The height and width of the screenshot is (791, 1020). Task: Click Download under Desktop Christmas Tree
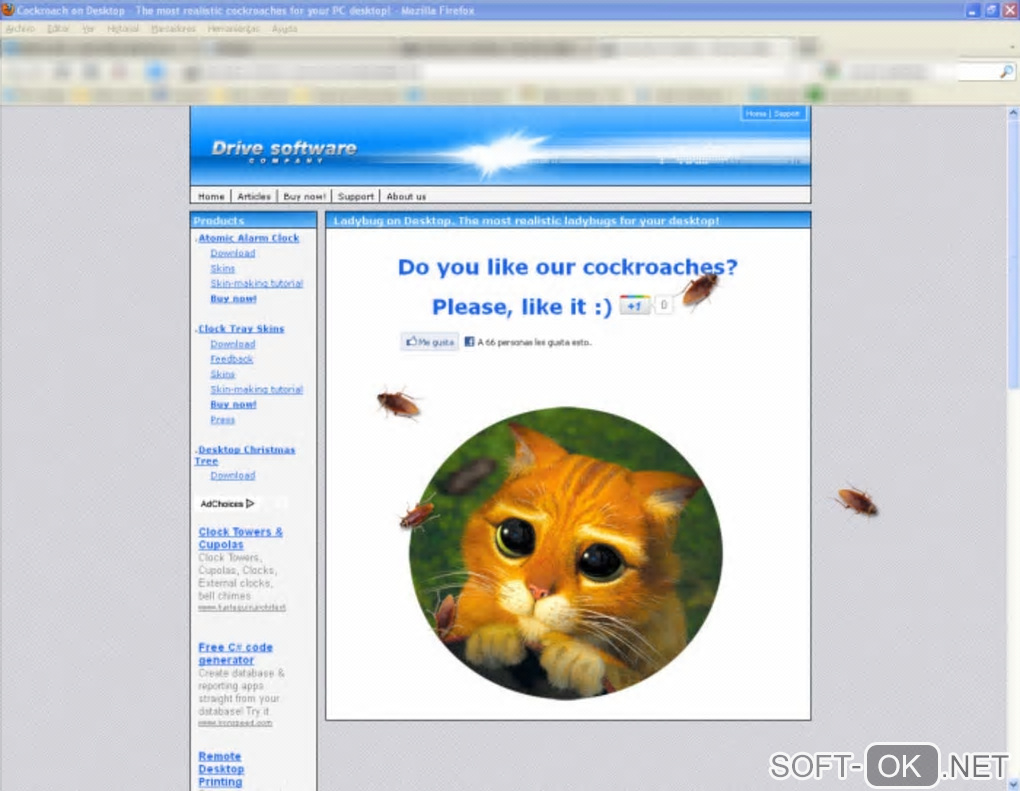232,476
